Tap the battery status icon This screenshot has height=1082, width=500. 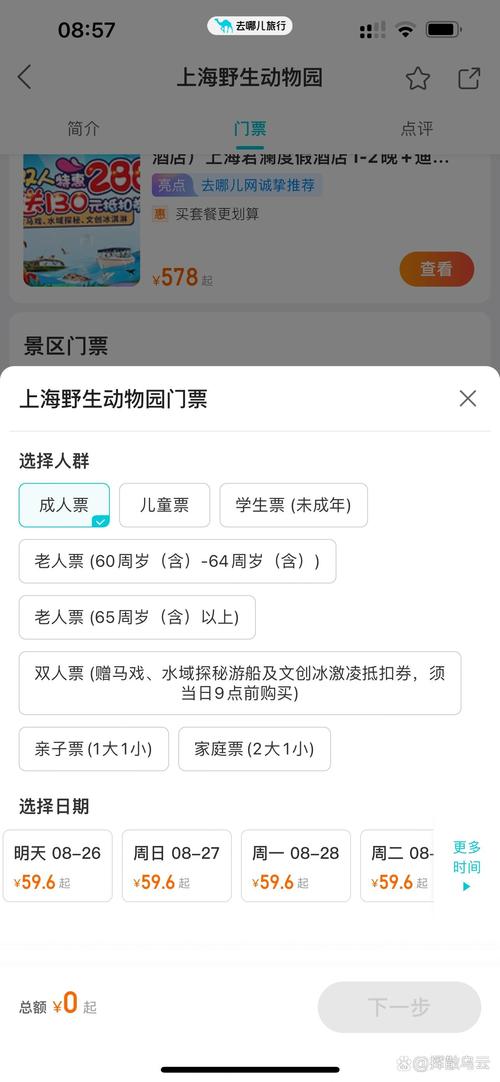point(443,30)
